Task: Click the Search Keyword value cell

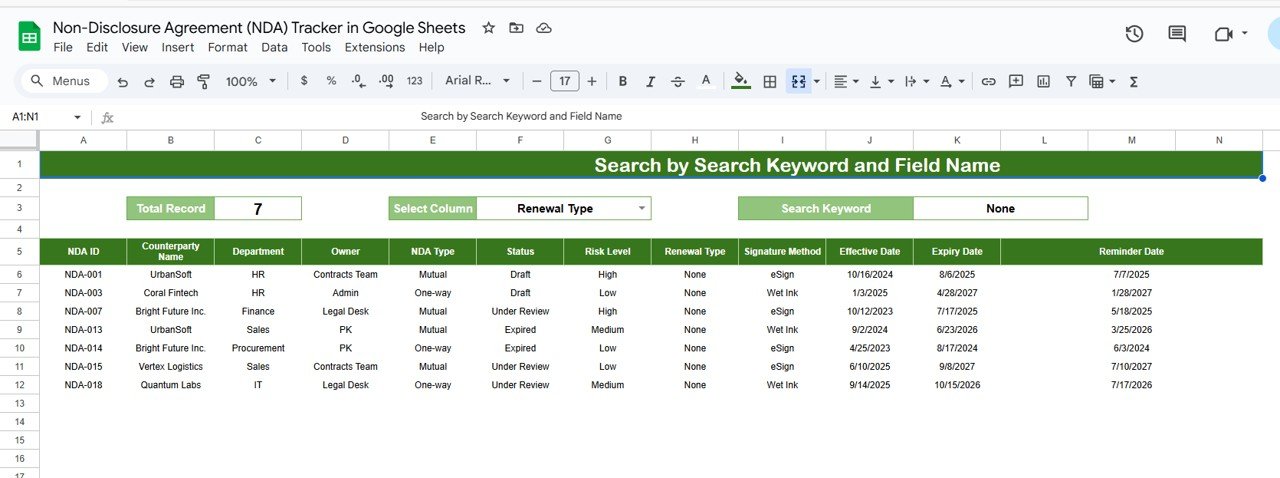Action: (1000, 208)
